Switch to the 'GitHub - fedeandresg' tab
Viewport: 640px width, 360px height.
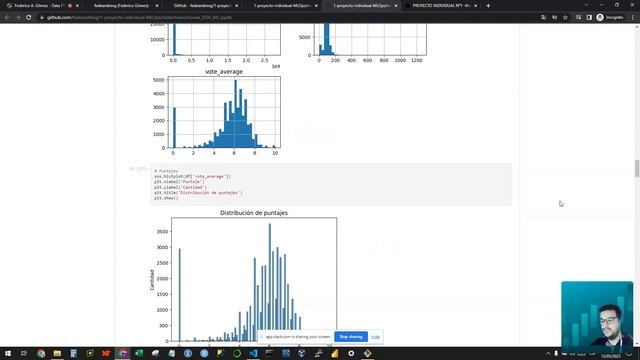(x=201, y=6)
